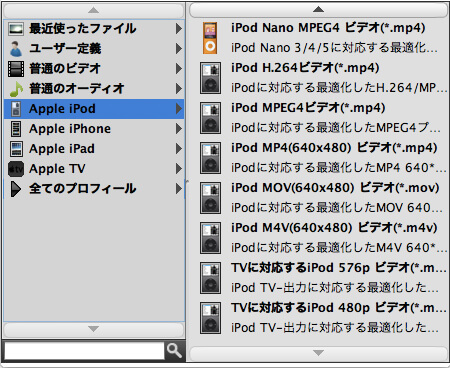Click the profile list up arrow button
The image size is (450, 368).
318,9
